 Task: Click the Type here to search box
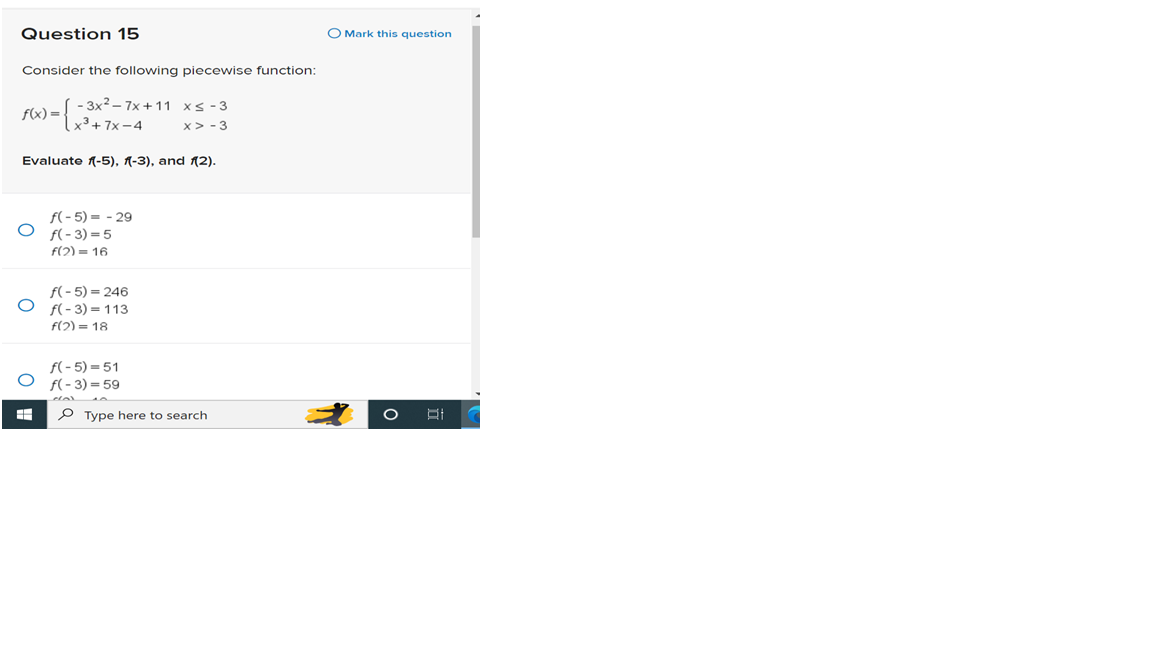point(150,414)
